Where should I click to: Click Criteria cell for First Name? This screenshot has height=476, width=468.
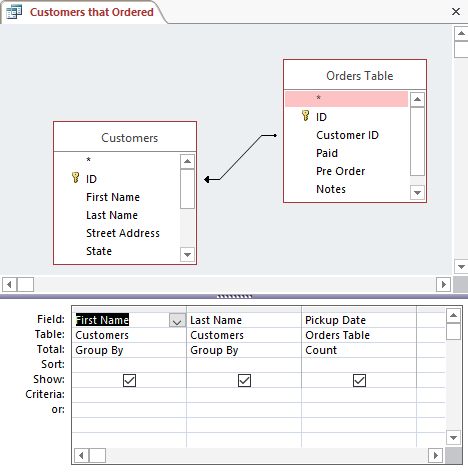pos(129,395)
